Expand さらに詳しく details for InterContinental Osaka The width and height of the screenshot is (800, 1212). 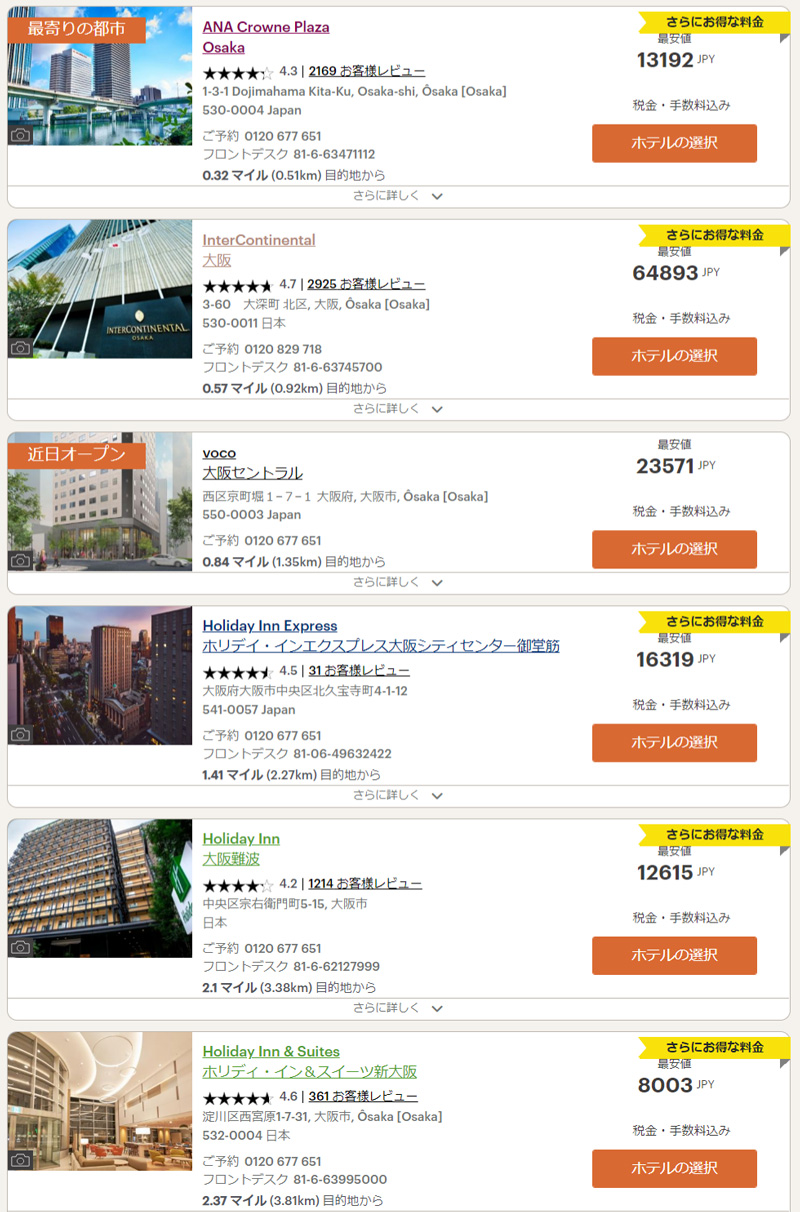point(398,409)
